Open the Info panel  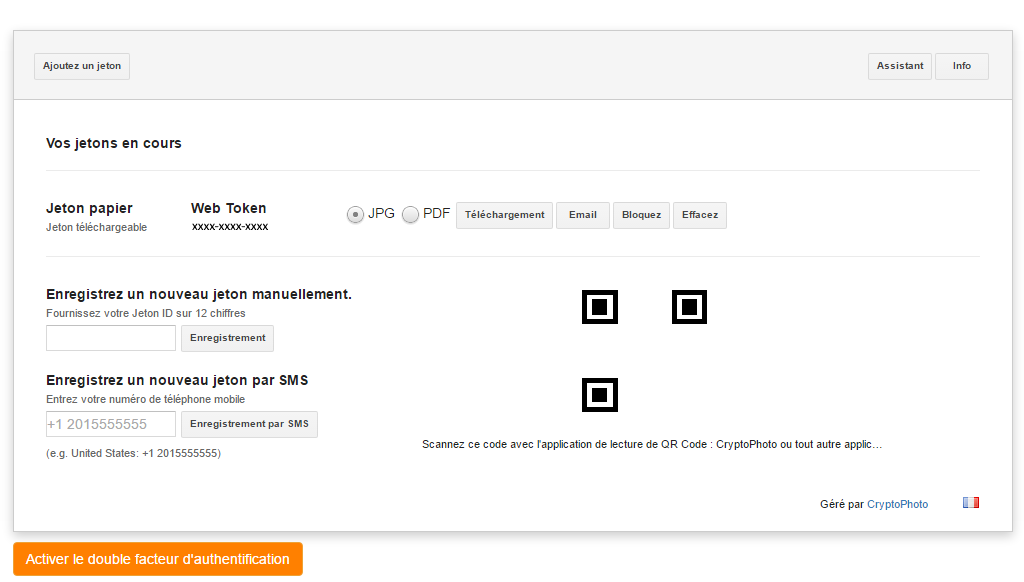coord(961,66)
